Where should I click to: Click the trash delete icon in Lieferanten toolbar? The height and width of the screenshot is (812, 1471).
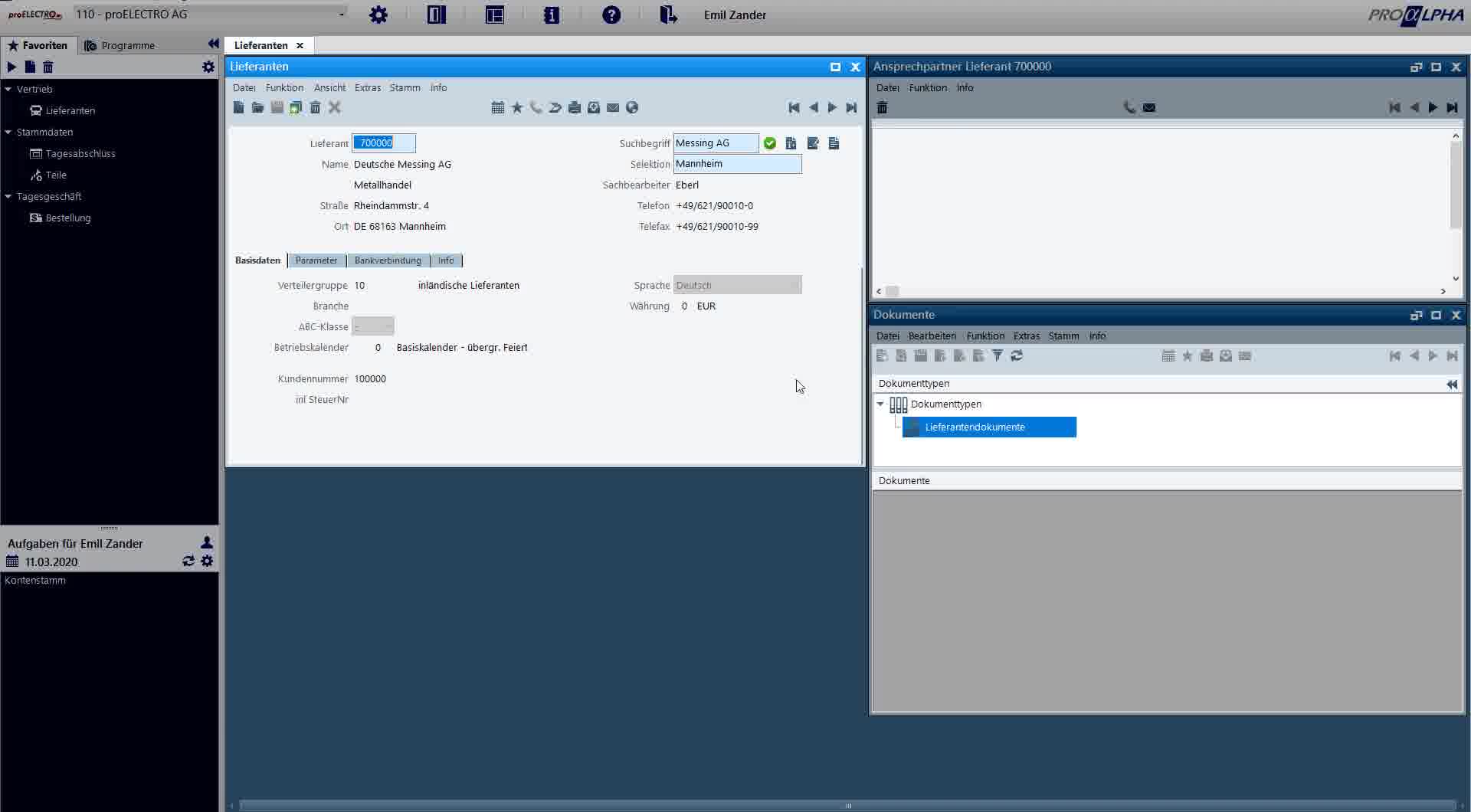[x=315, y=107]
